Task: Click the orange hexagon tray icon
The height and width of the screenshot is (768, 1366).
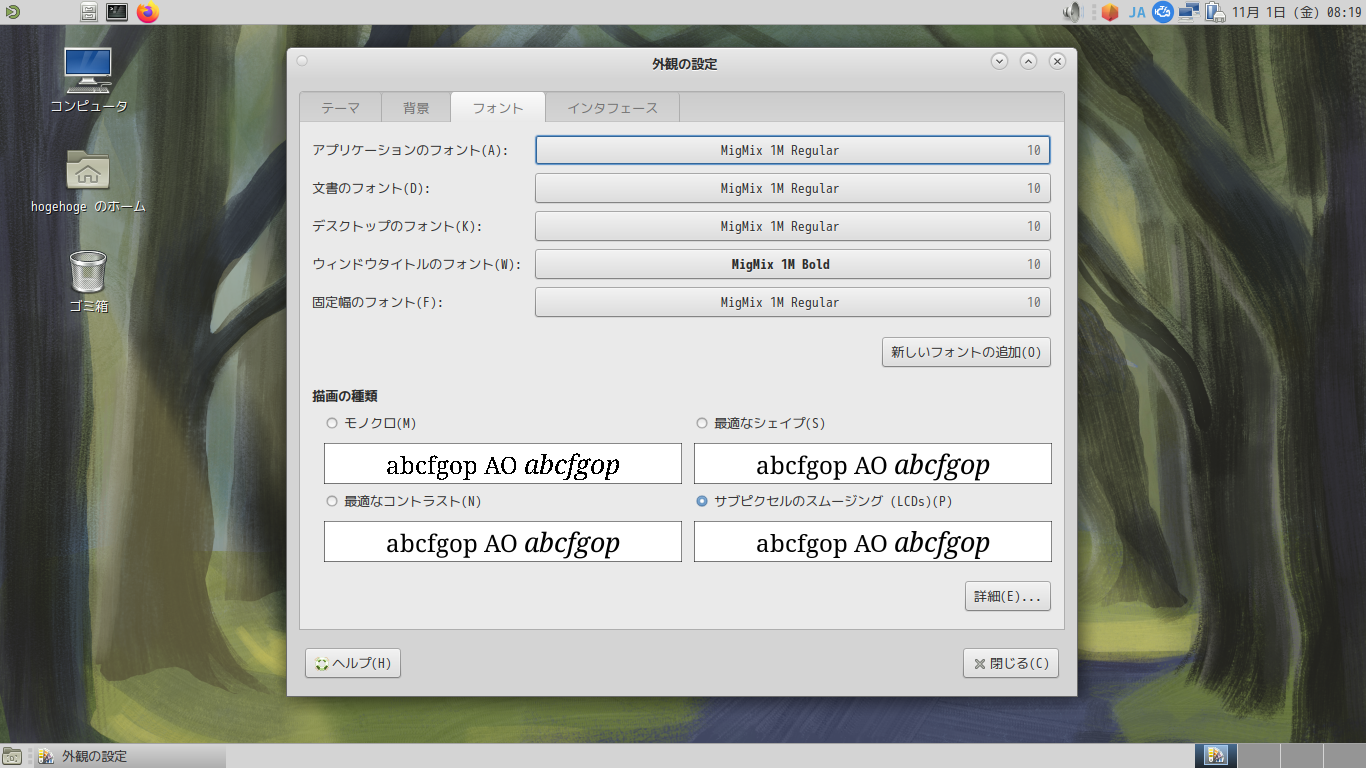Action: [1109, 12]
